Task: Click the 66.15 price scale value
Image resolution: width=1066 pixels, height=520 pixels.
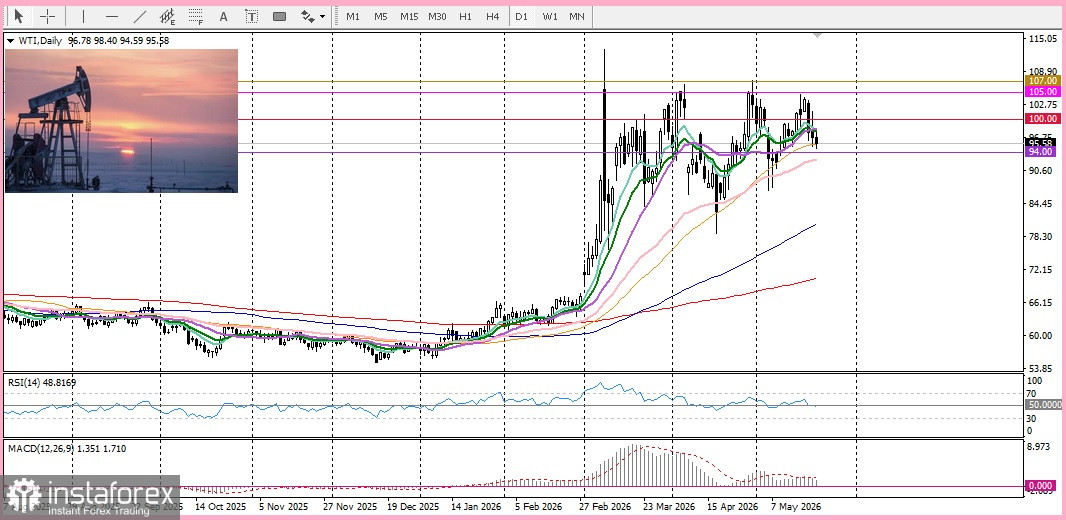Action: point(1041,302)
